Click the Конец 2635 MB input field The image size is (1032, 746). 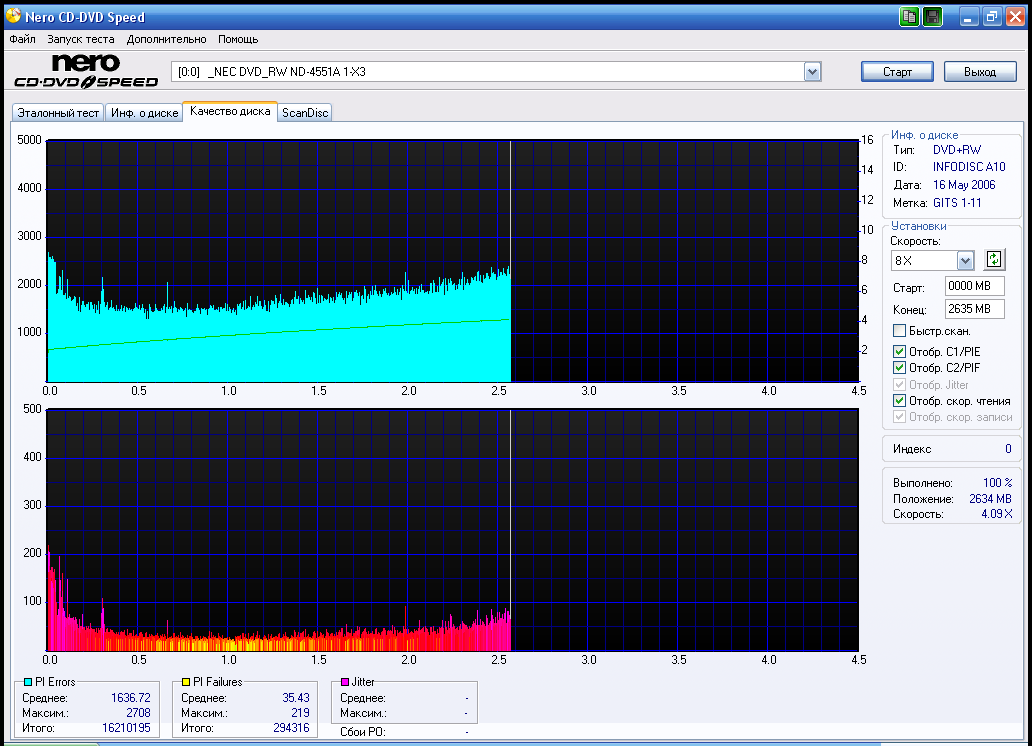974,309
